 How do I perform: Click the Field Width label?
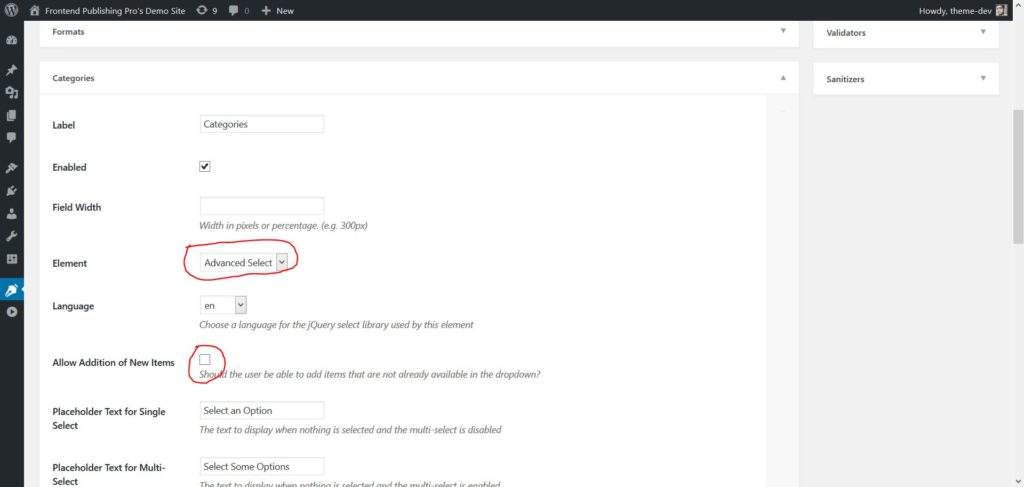[x=76, y=208]
